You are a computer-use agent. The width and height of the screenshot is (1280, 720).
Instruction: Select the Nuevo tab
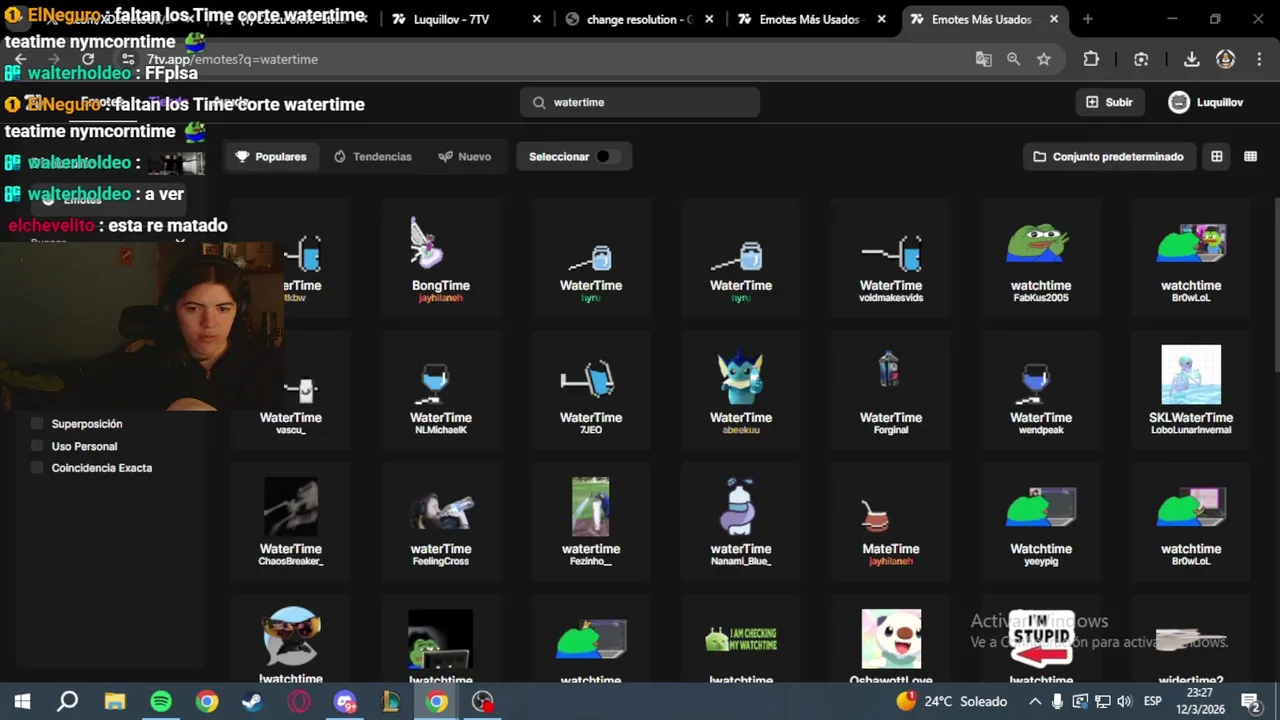click(465, 156)
